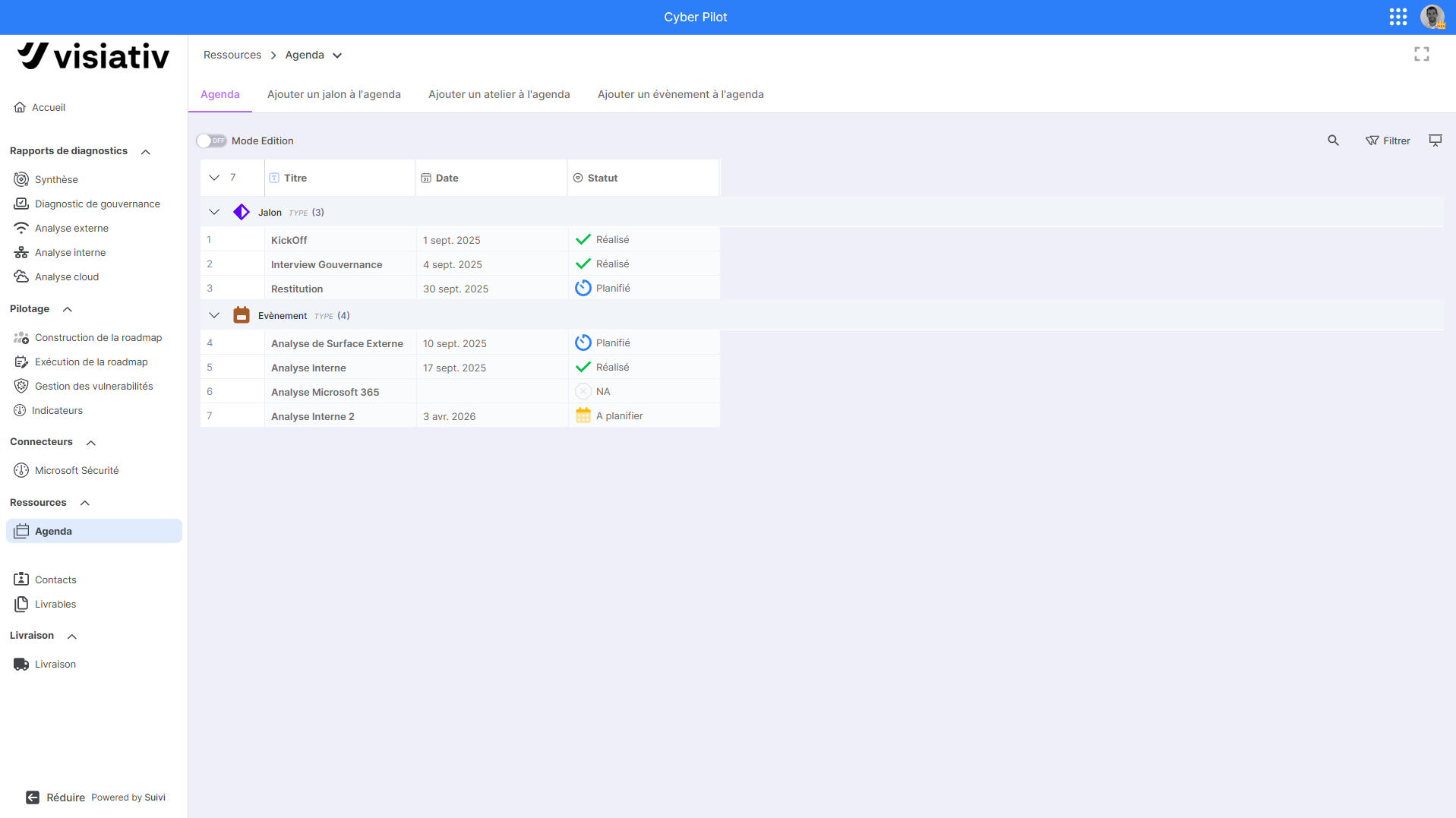Screen dimensions: 1456x818
Task: Toggle the Mode Edition switch
Action: pos(211,141)
